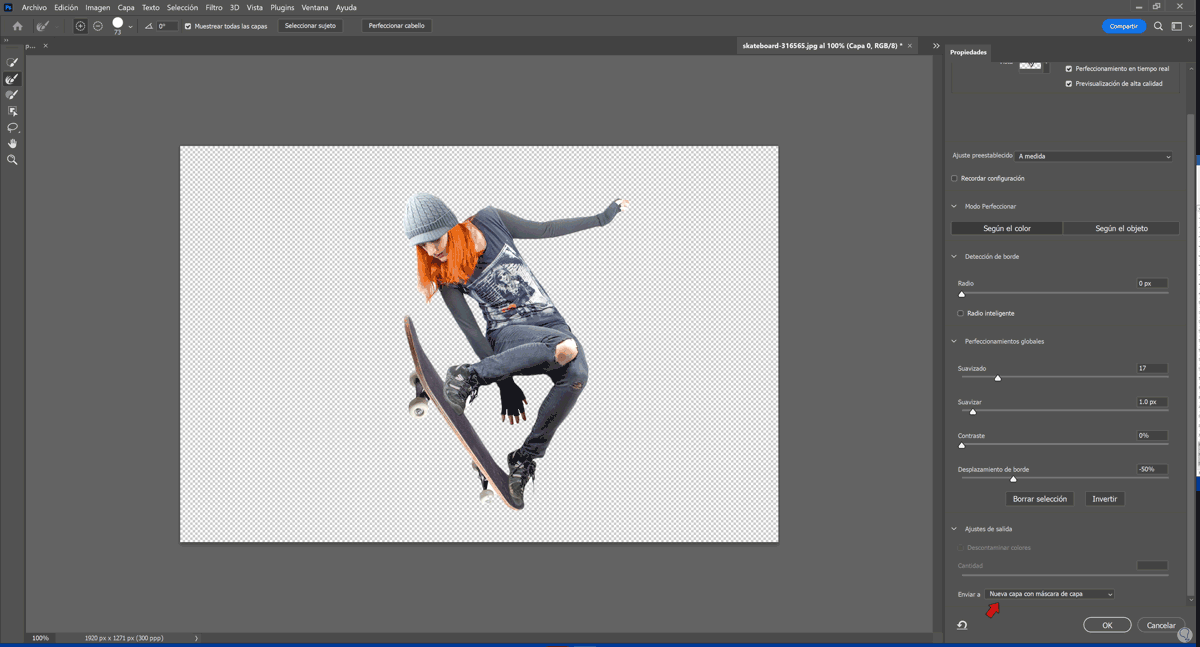The image size is (1200, 647).
Task: Uncheck Mostrar todas las capas
Action: click(x=188, y=26)
